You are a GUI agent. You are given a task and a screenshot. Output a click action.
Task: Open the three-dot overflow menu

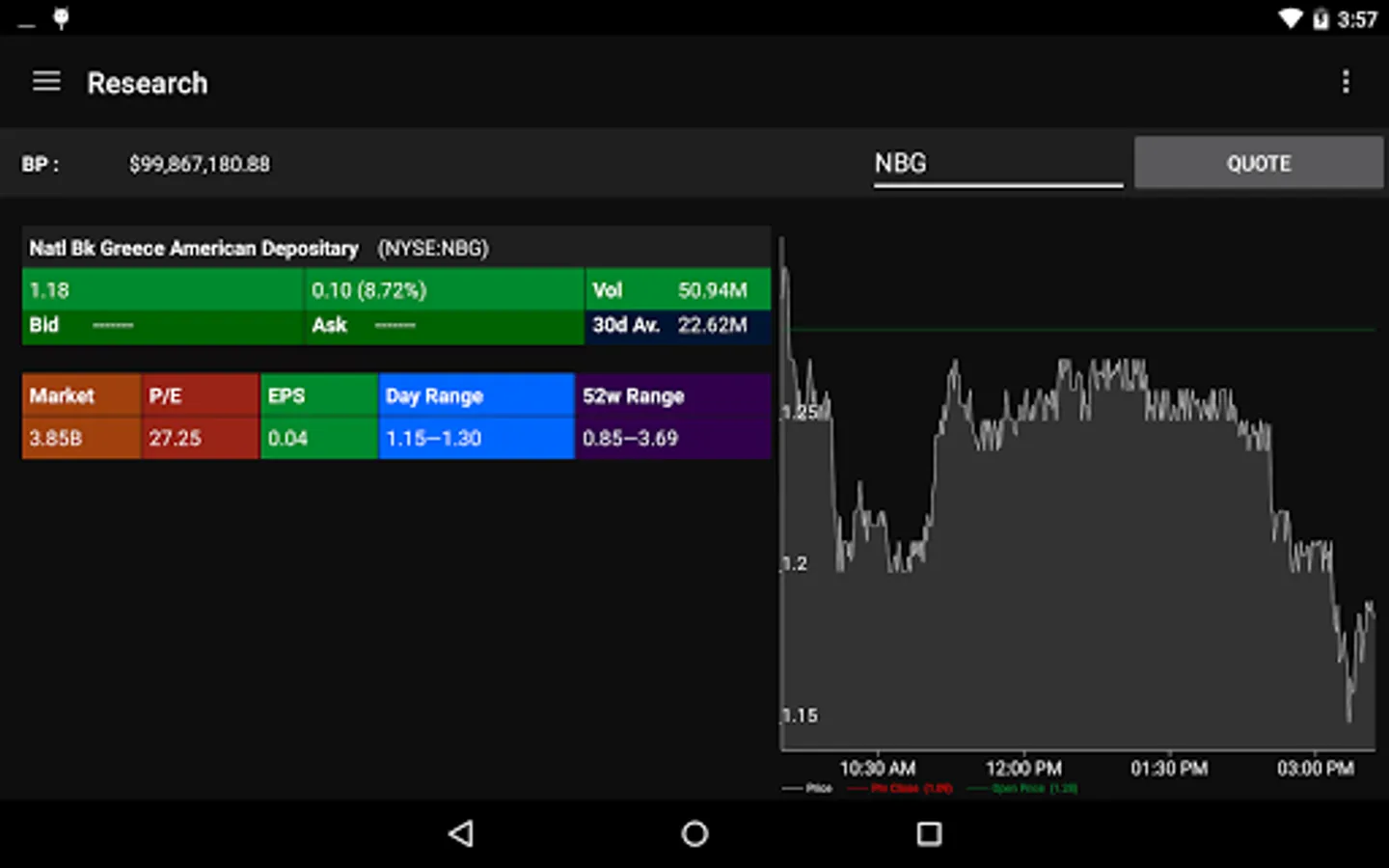[x=1346, y=82]
